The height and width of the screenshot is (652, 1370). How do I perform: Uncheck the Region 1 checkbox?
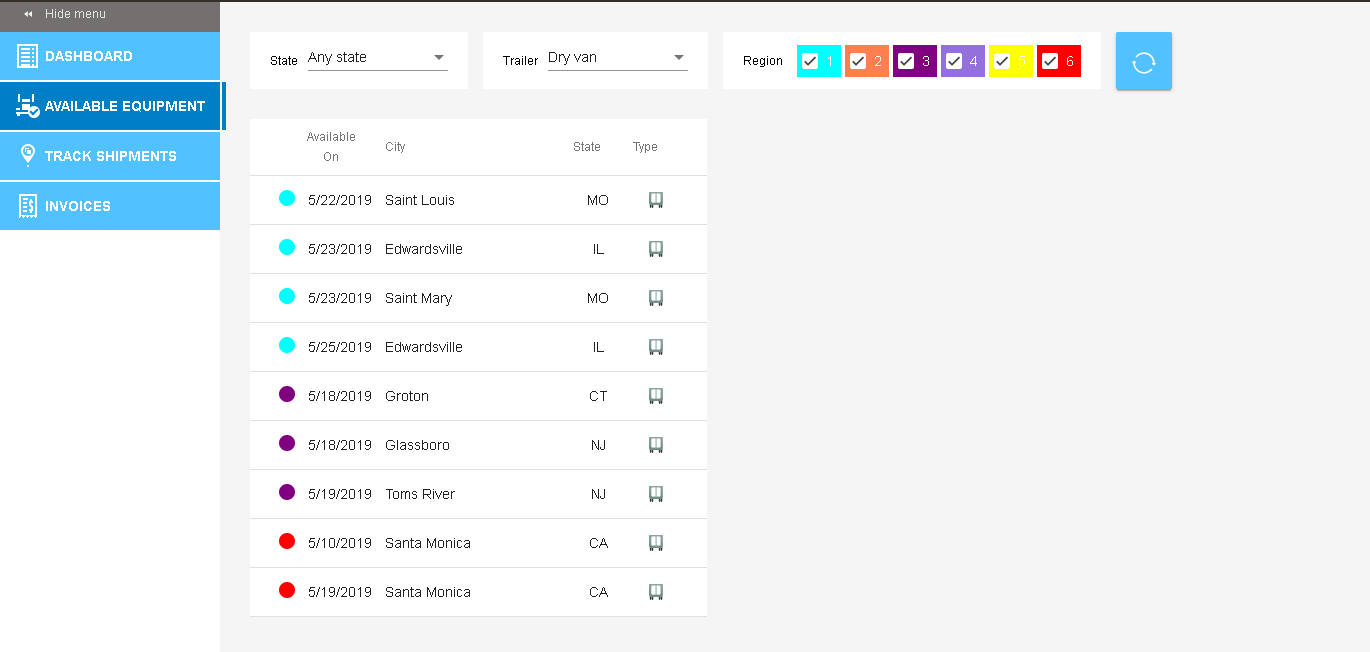pyautogui.click(x=810, y=62)
